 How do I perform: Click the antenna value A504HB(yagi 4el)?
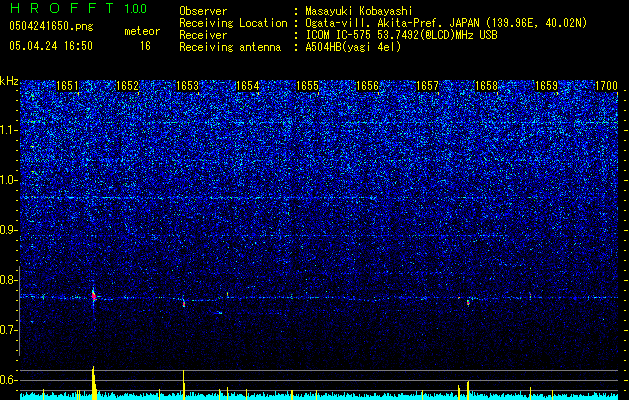pyautogui.click(x=353, y=47)
